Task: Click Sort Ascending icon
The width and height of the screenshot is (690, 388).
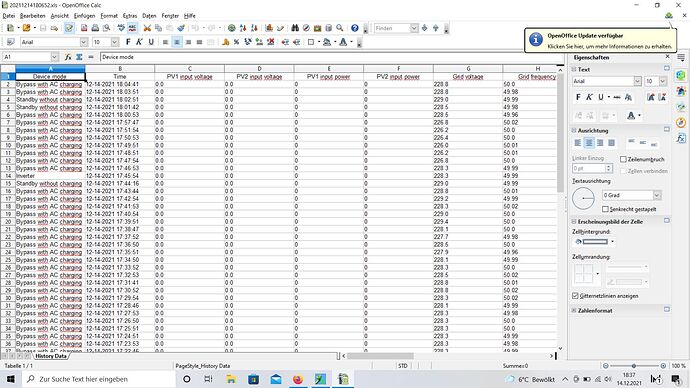Action: tap(243, 28)
